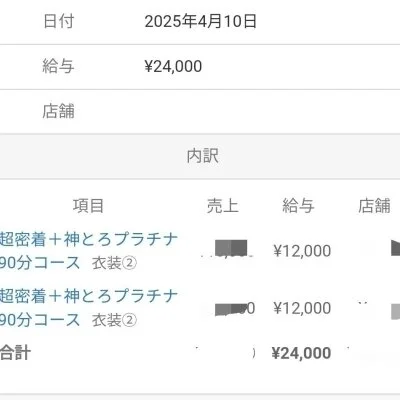Click 衣装② in the first row

click(x=114, y=263)
